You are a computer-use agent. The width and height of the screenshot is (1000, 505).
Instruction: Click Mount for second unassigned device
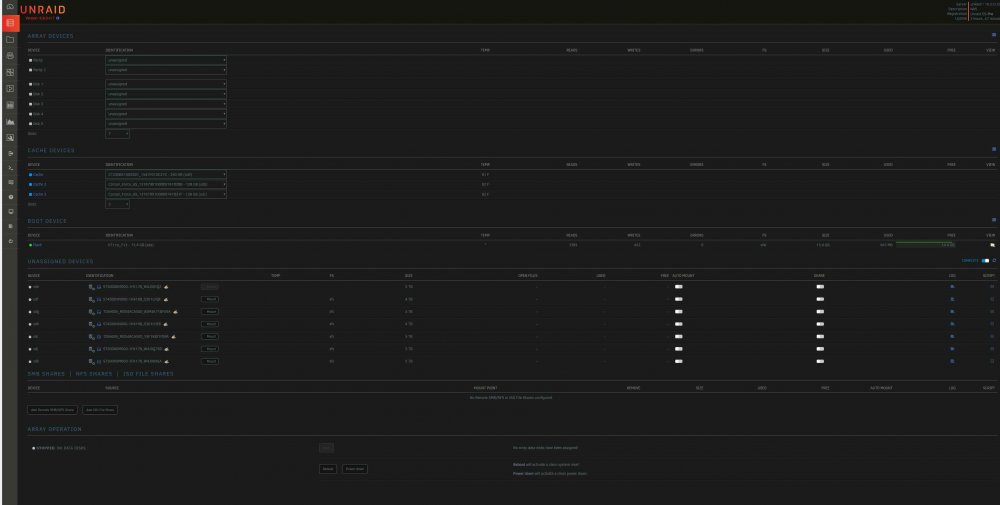pos(210,299)
